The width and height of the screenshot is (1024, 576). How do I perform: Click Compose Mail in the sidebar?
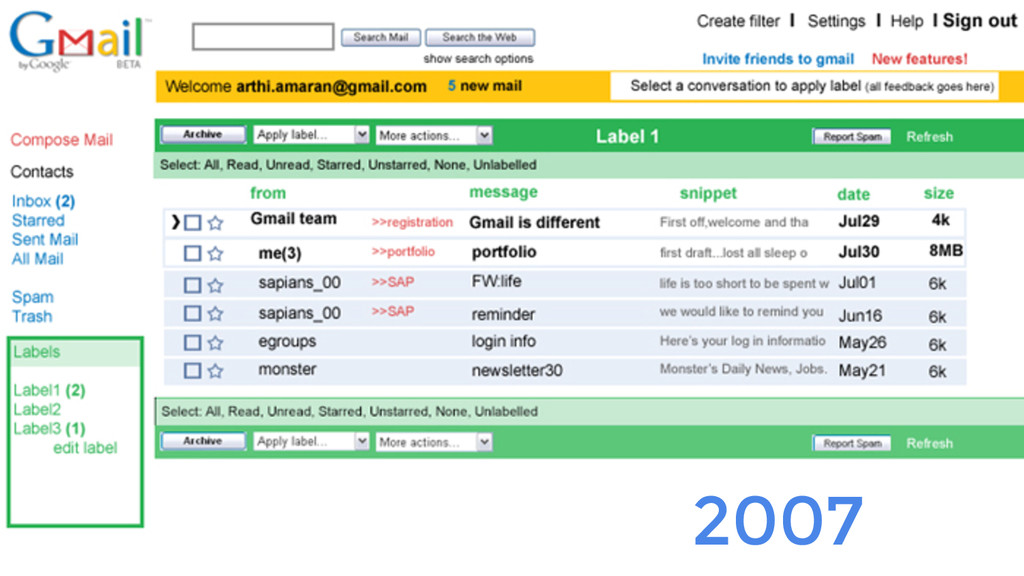coord(61,140)
